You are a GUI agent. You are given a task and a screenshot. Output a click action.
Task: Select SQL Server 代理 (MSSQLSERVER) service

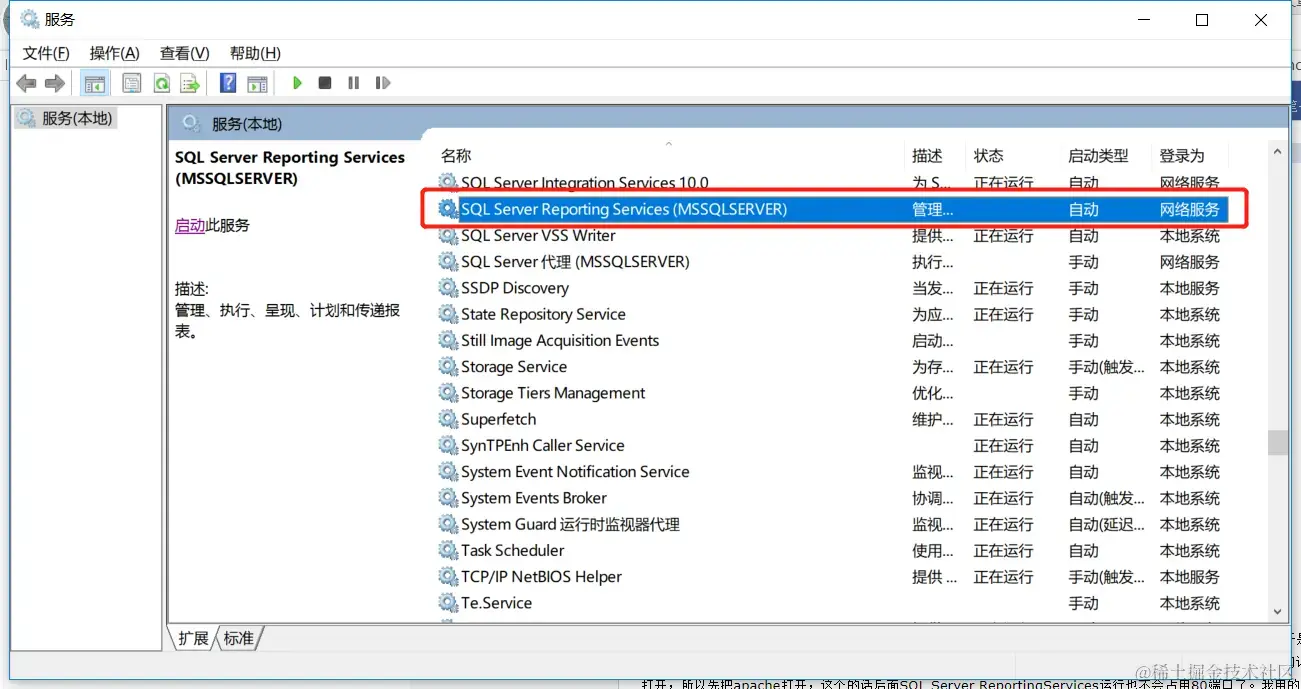coord(832,262)
